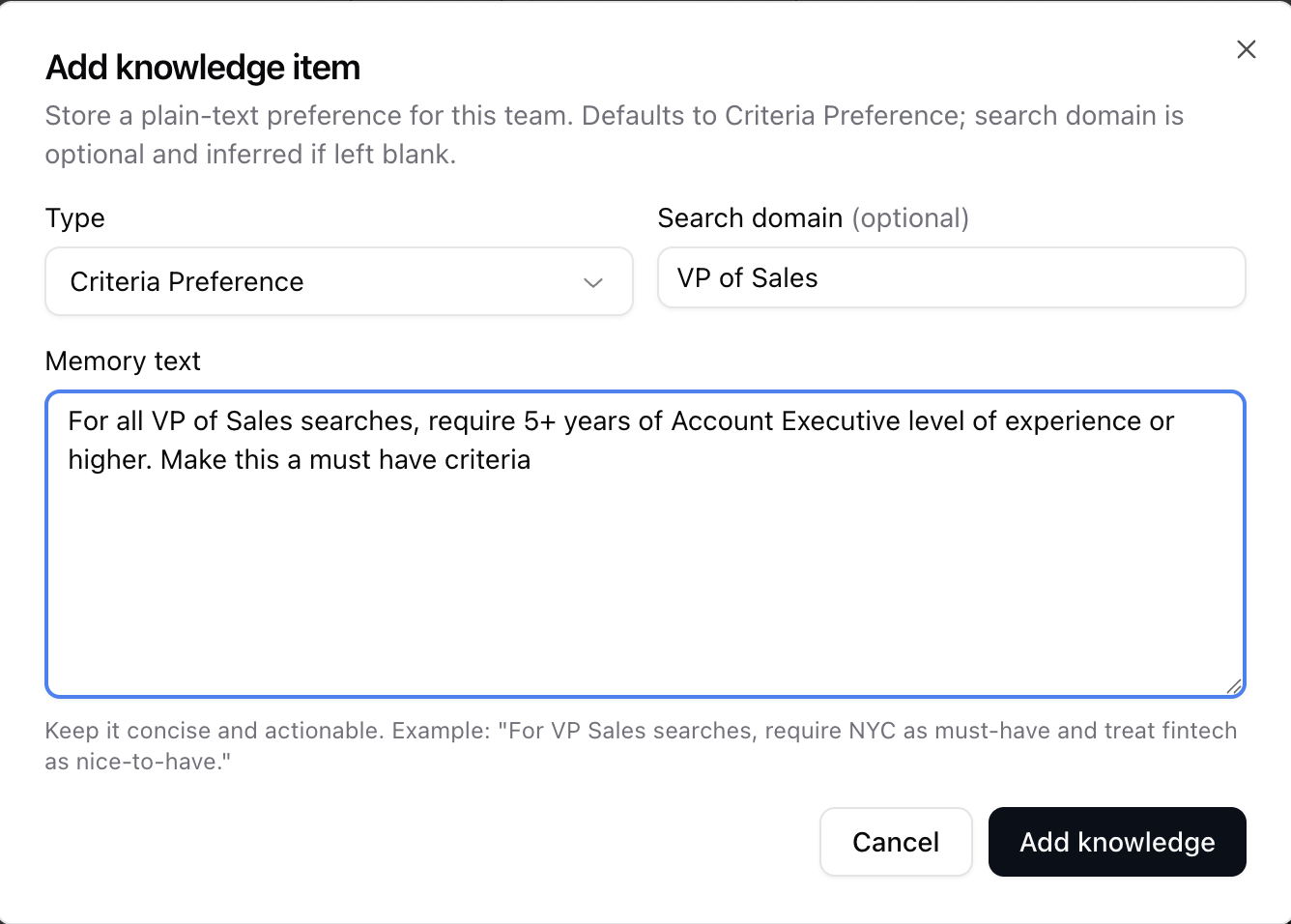The height and width of the screenshot is (924, 1291).
Task: Click the Add knowledge button
Action: click(1117, 842)
